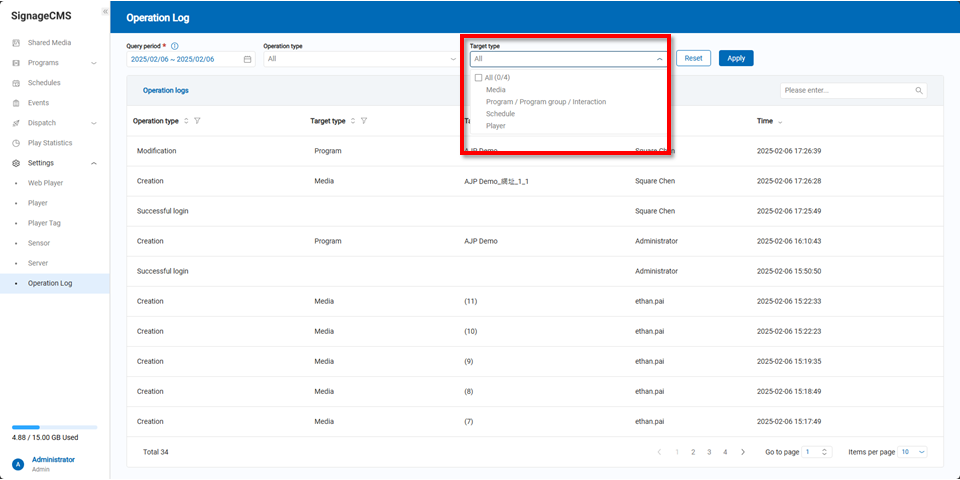Select Media in the Target type list
Screen dimensions: 960x480
point(496,90)
